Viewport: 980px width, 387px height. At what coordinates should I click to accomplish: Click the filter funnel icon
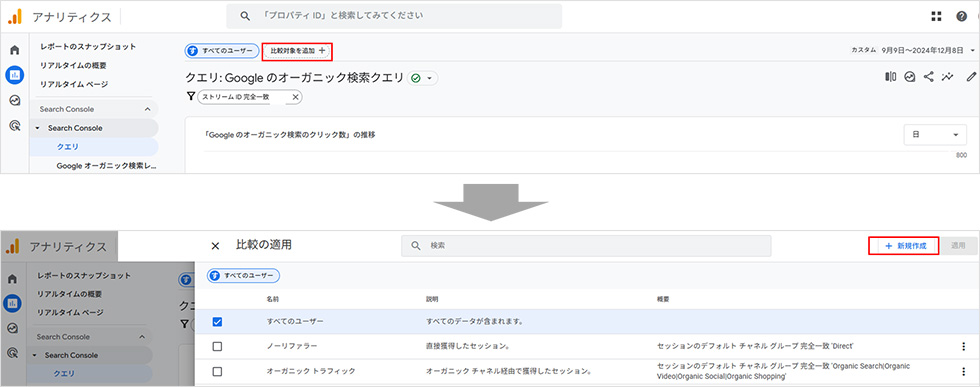[x=191, y=96]
